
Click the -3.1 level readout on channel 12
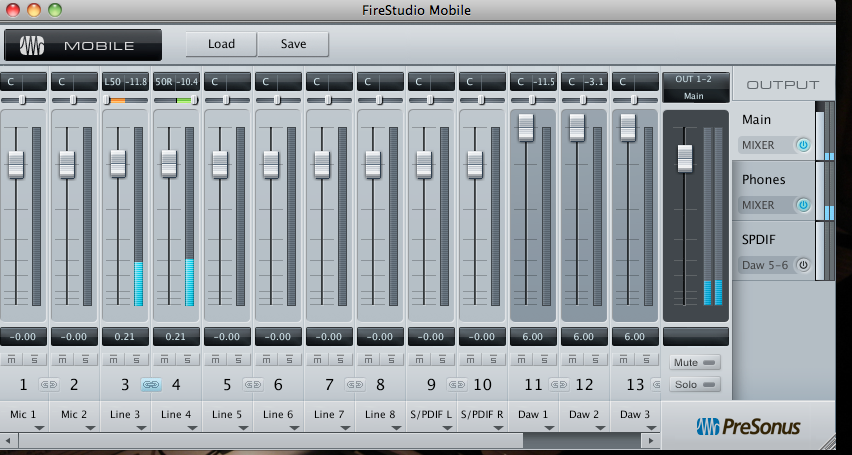(x=596, y=82)
